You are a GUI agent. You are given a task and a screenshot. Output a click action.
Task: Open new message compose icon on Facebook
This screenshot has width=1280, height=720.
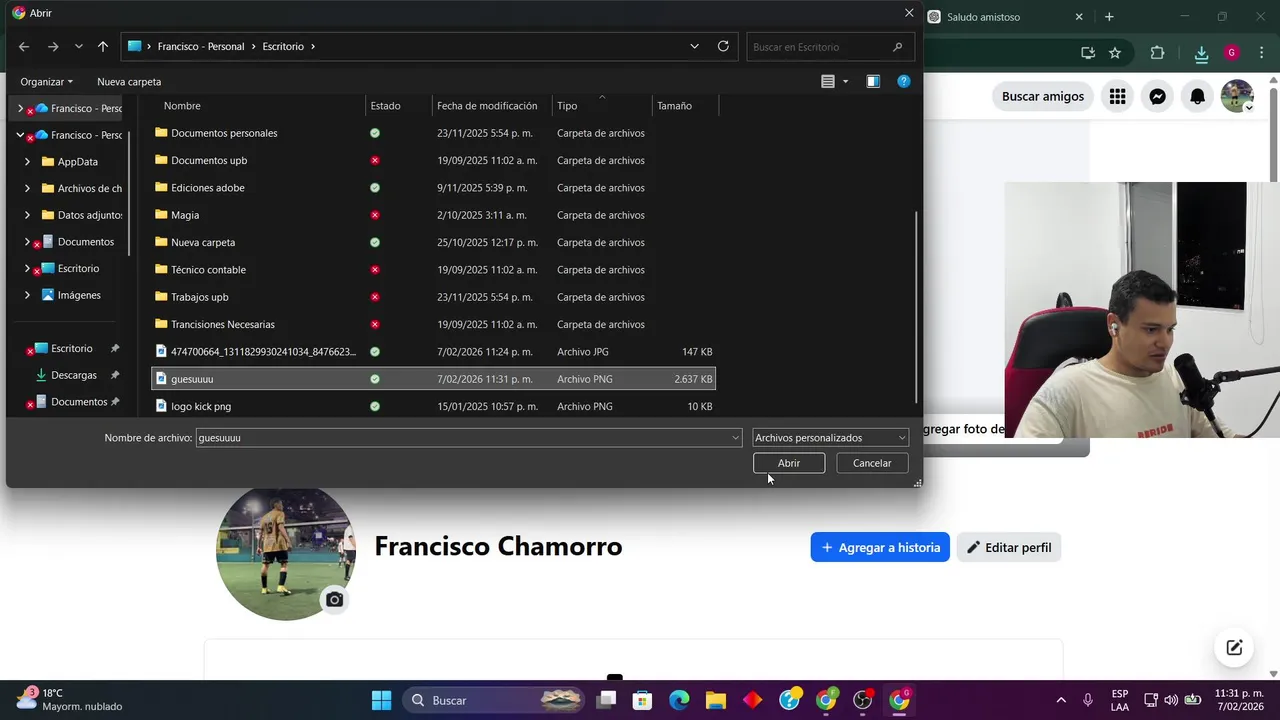coord(1234,647)
